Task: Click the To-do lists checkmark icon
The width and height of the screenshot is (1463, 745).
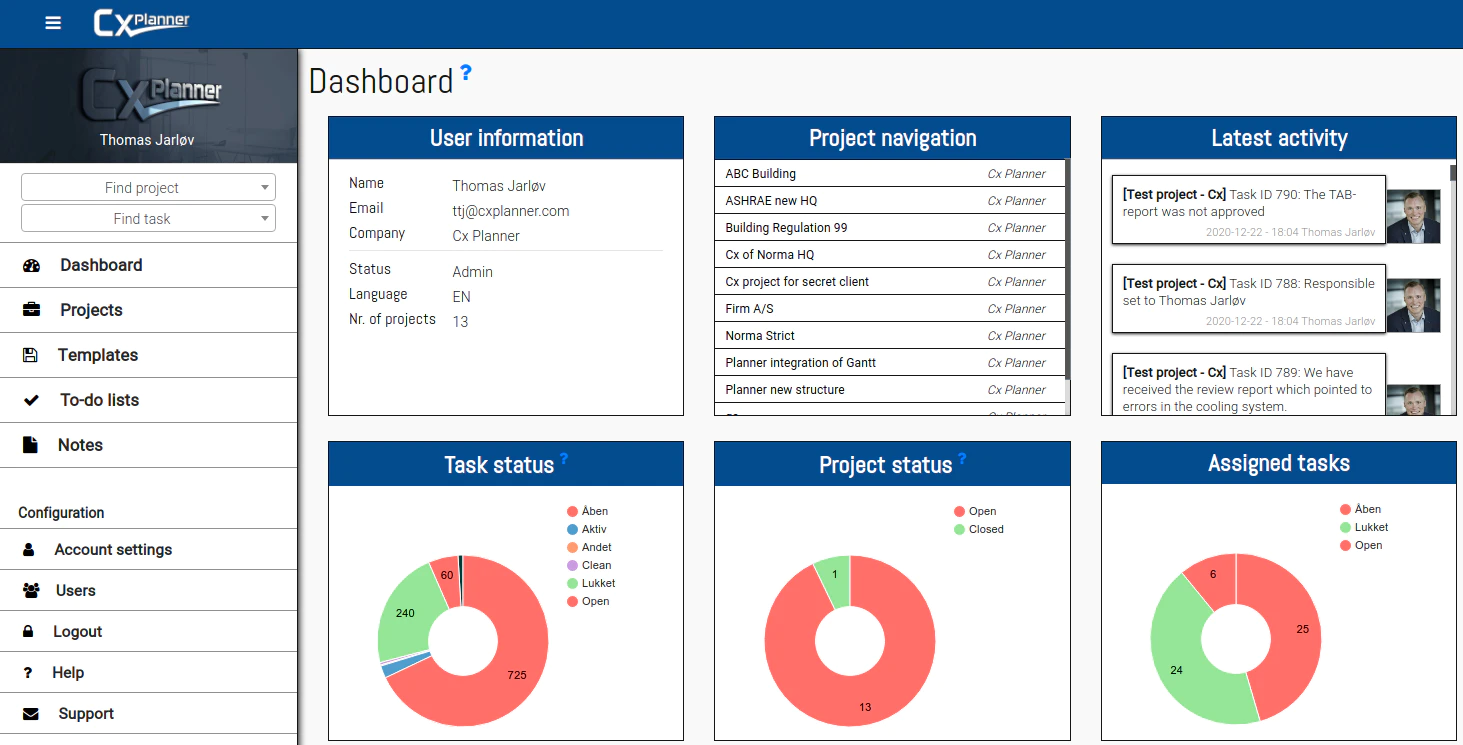Action: click(31, 400)
